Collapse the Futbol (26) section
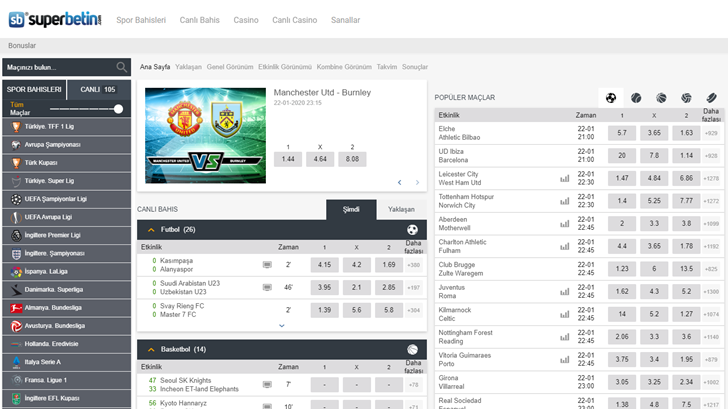The image size is (728, 409). click(x=151, y=230)
